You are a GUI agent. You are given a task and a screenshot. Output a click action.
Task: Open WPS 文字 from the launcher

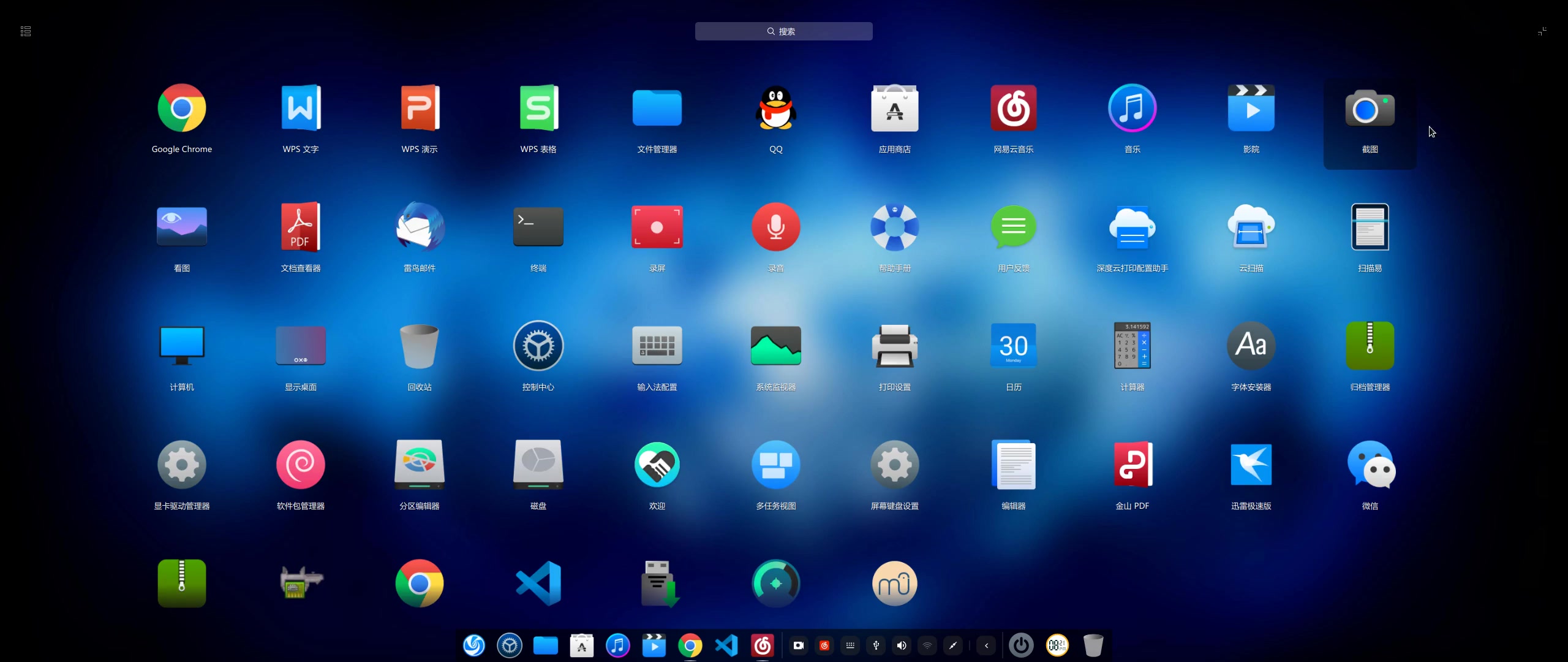(300, 109)
